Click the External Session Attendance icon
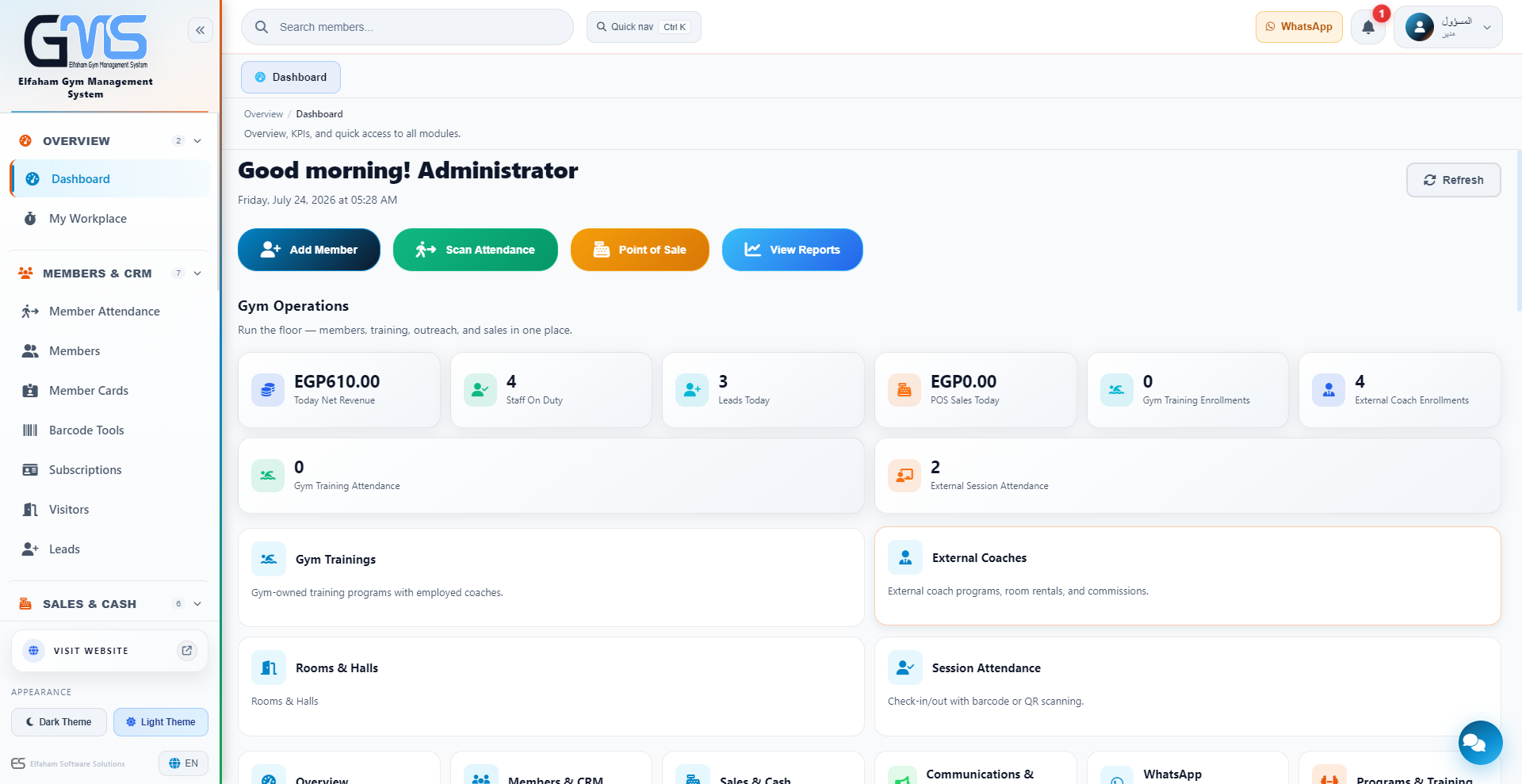Viewport: 1522px width, 784px height. [904, 476]
